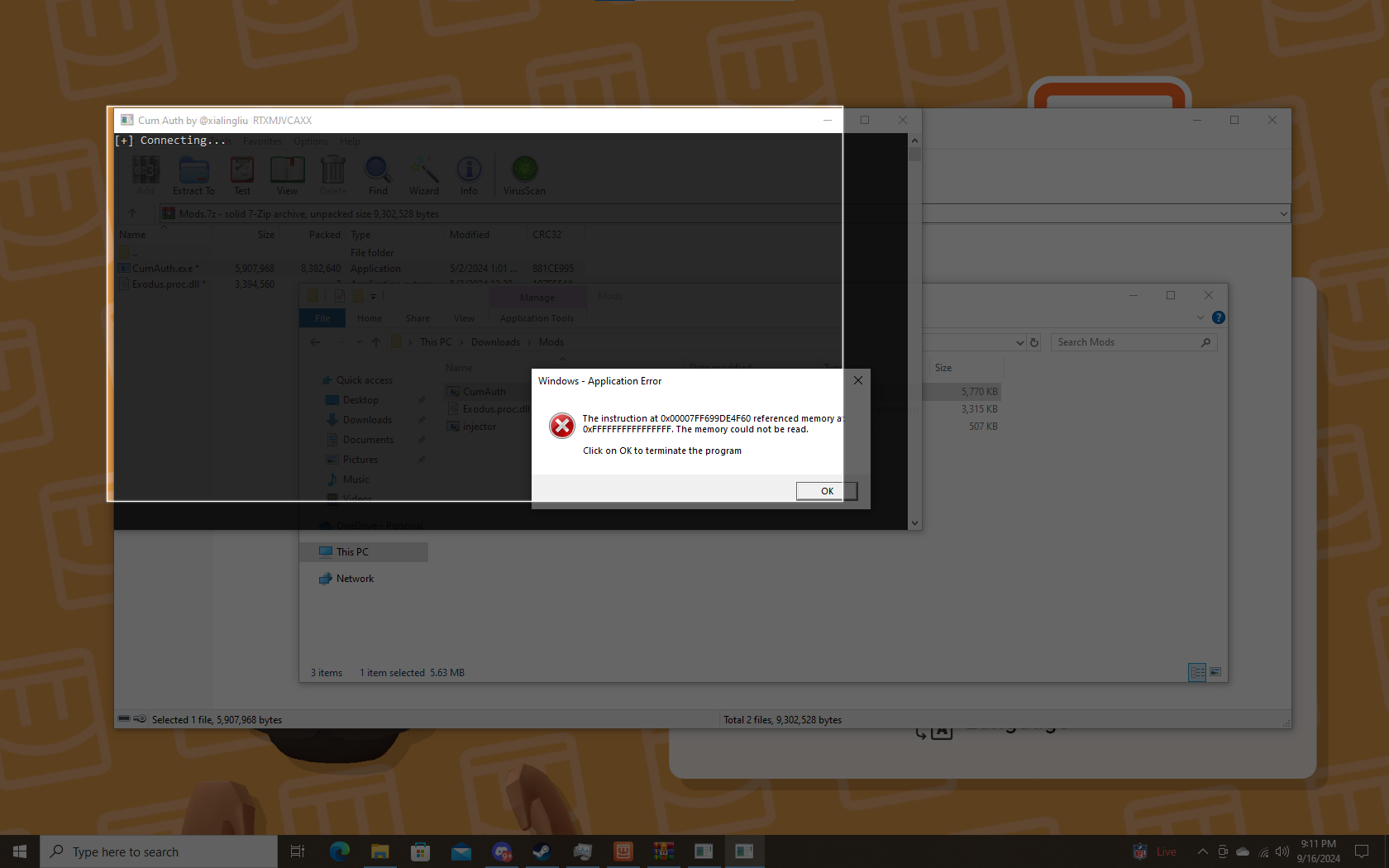Click the Explorer Back arrow
1389x868 pixels.
coord(315,342)
